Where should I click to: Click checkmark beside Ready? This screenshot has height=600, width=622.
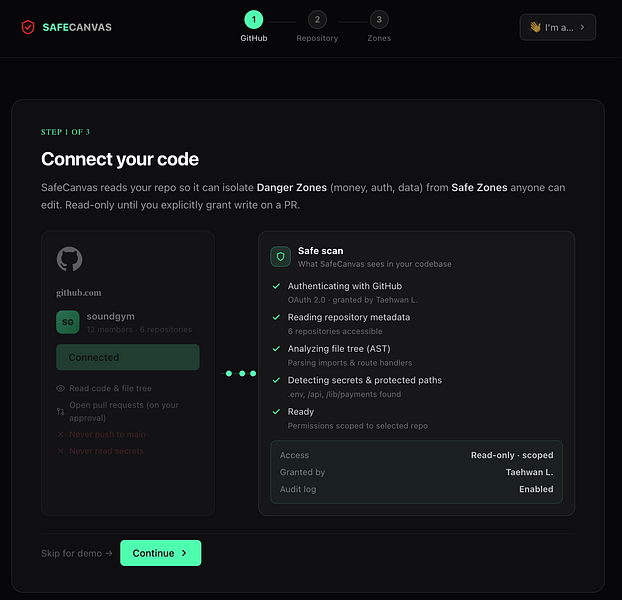click(x=276, y=412)
